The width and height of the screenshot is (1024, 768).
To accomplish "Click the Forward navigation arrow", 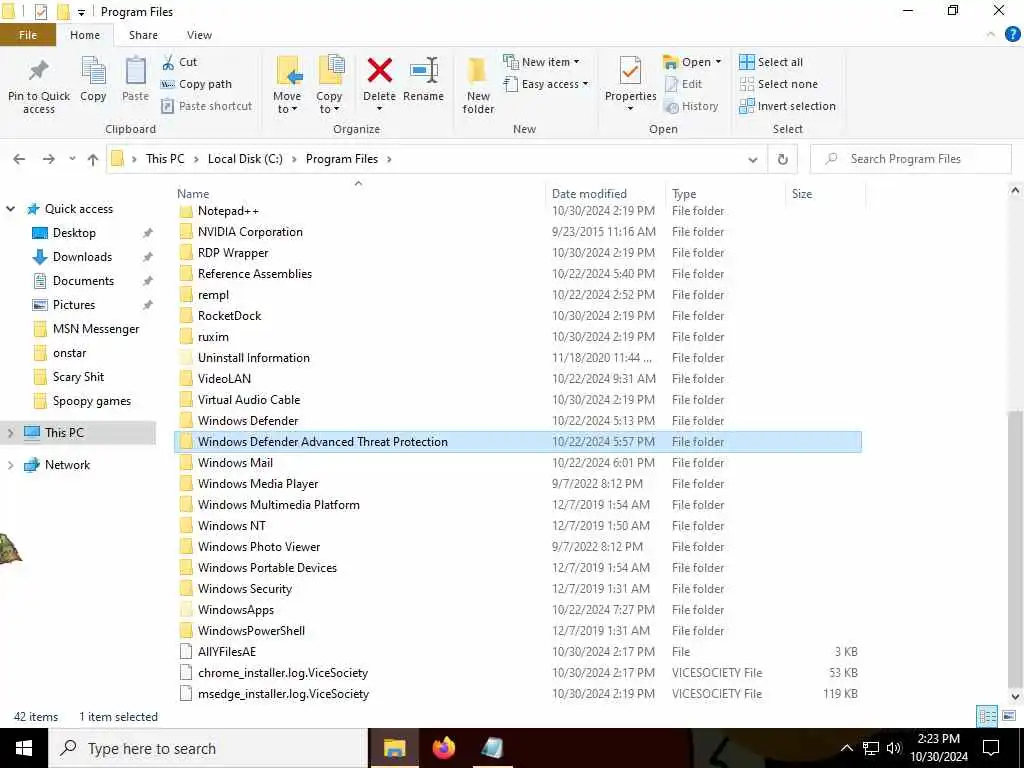I will pyautogui.click(x=48, y=159).
